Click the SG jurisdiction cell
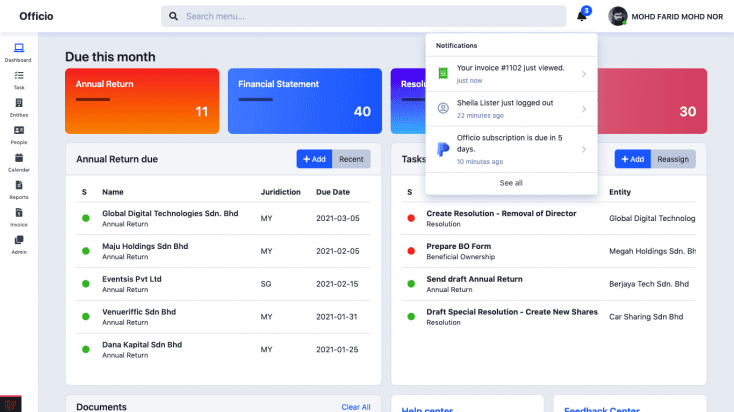The image size is (734, 412). click(x=266, y=284)
